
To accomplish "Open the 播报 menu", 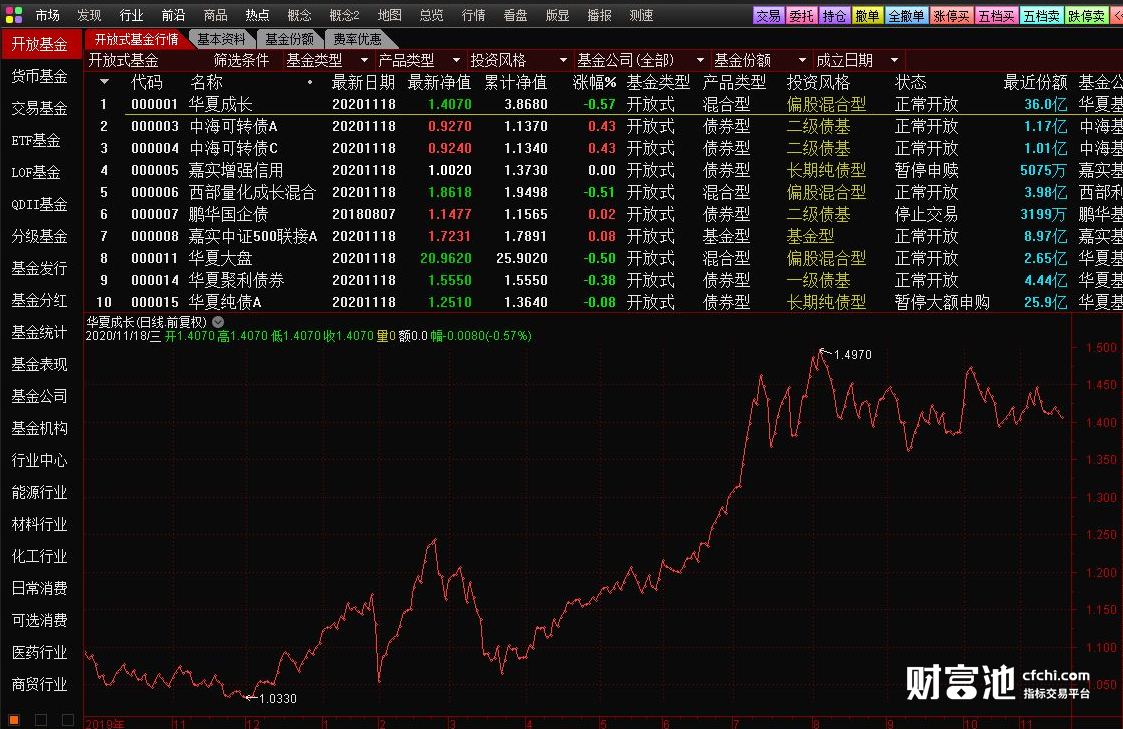I will point(599,15).
